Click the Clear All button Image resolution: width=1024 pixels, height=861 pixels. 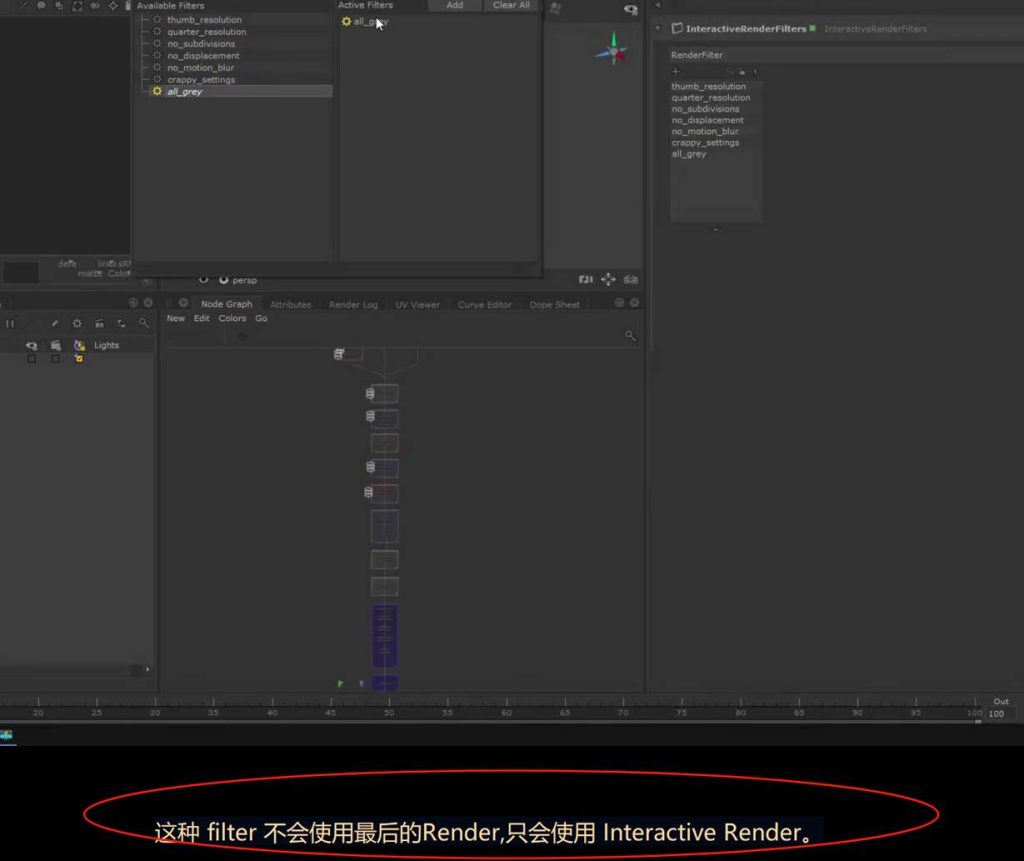coord(511,5)
